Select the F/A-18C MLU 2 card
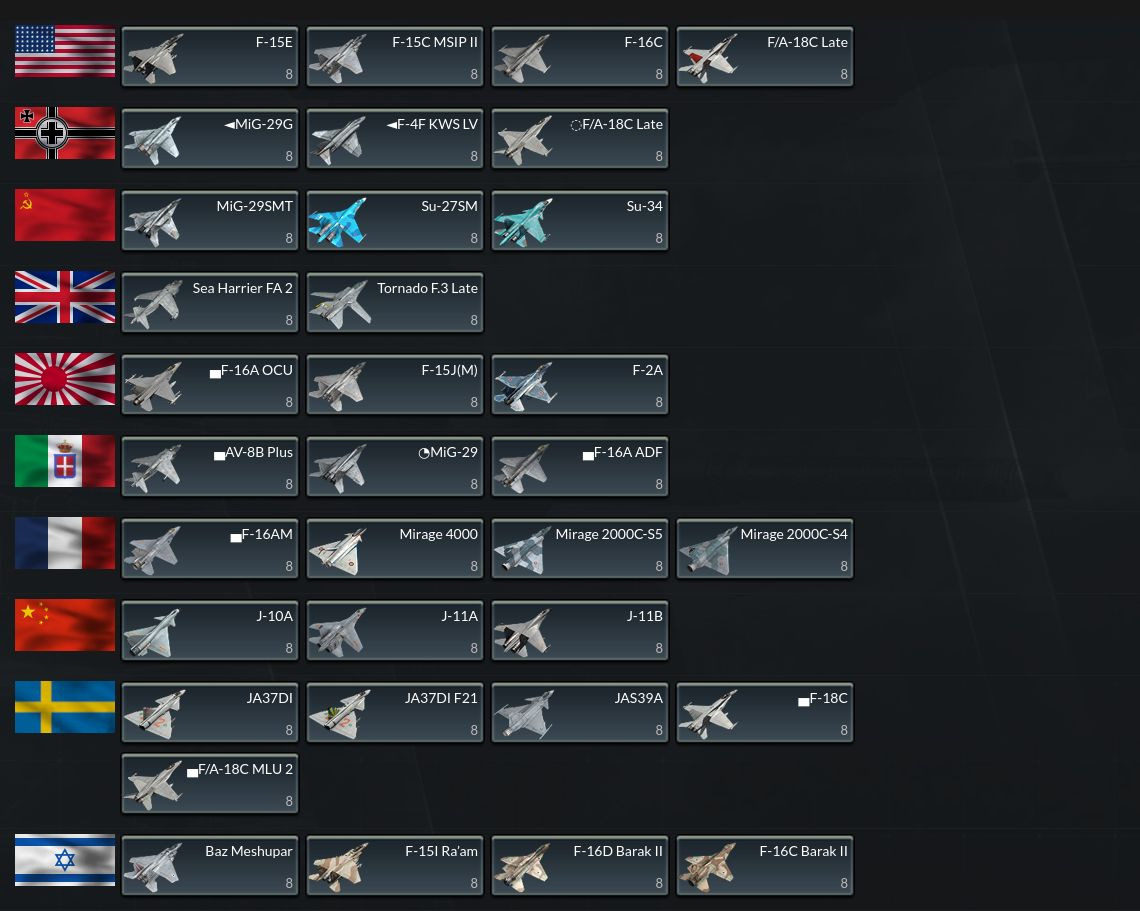This screenshot has width=1140, height=911. (210, 784)
